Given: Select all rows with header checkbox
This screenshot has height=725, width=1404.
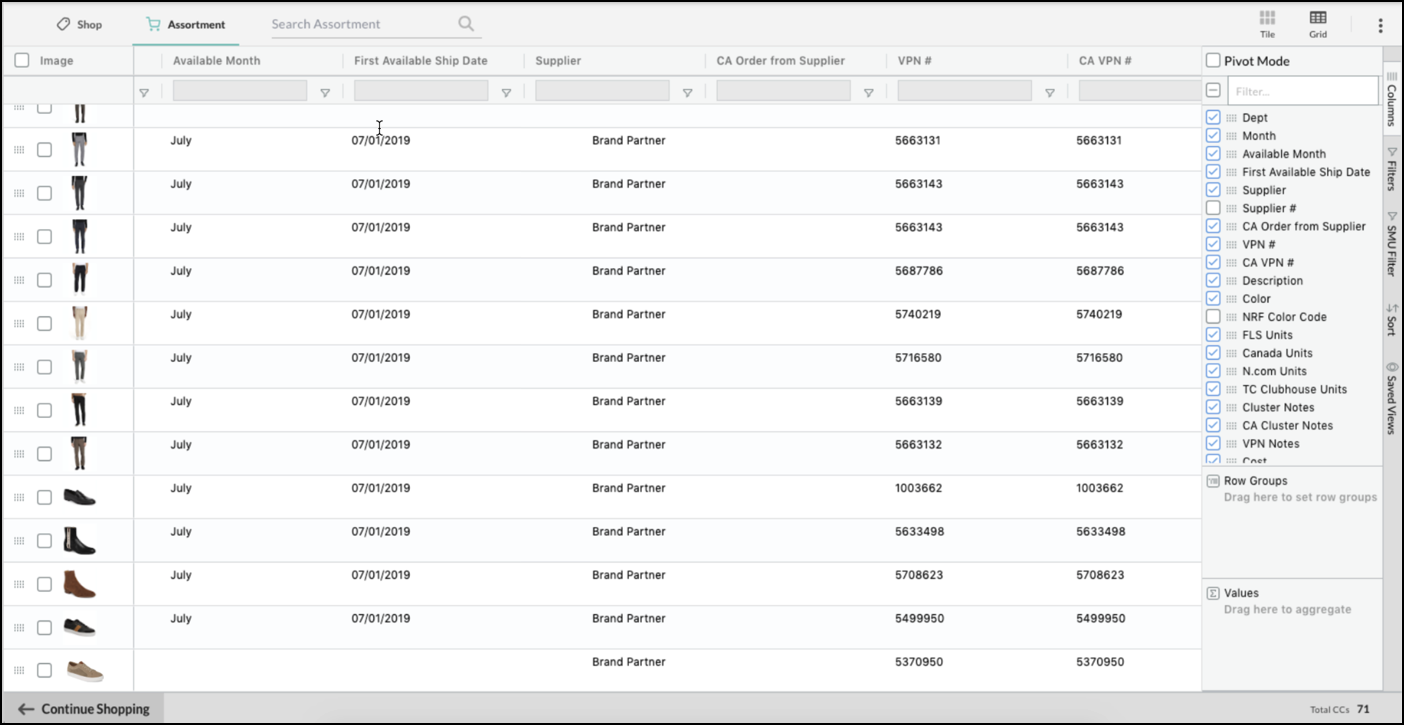Looking at the screenshot, I should pyautogui.click(x=22, y=61).
